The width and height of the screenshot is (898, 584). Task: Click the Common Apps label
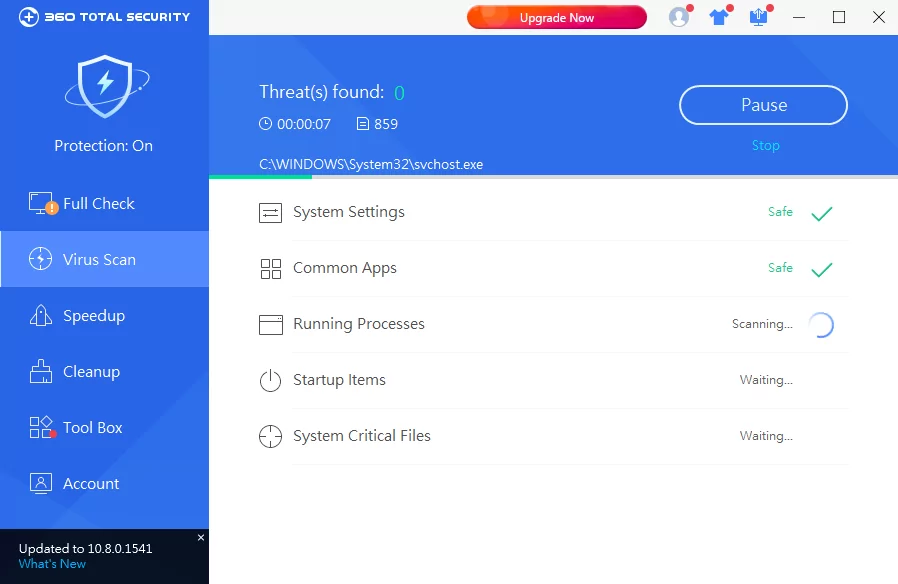coord(345,268)
